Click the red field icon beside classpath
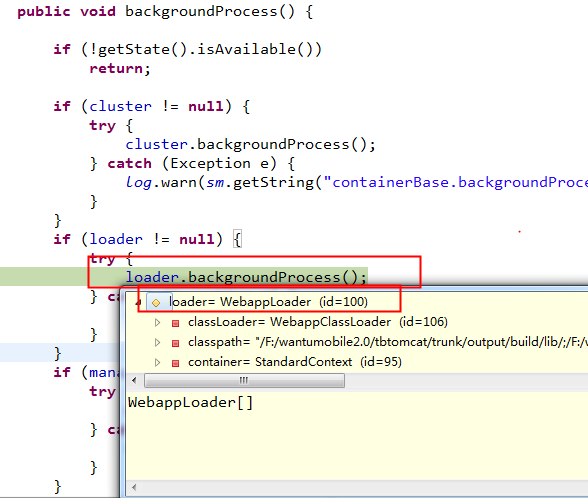The height and width of the screenshot is (498, 588). 175,343
